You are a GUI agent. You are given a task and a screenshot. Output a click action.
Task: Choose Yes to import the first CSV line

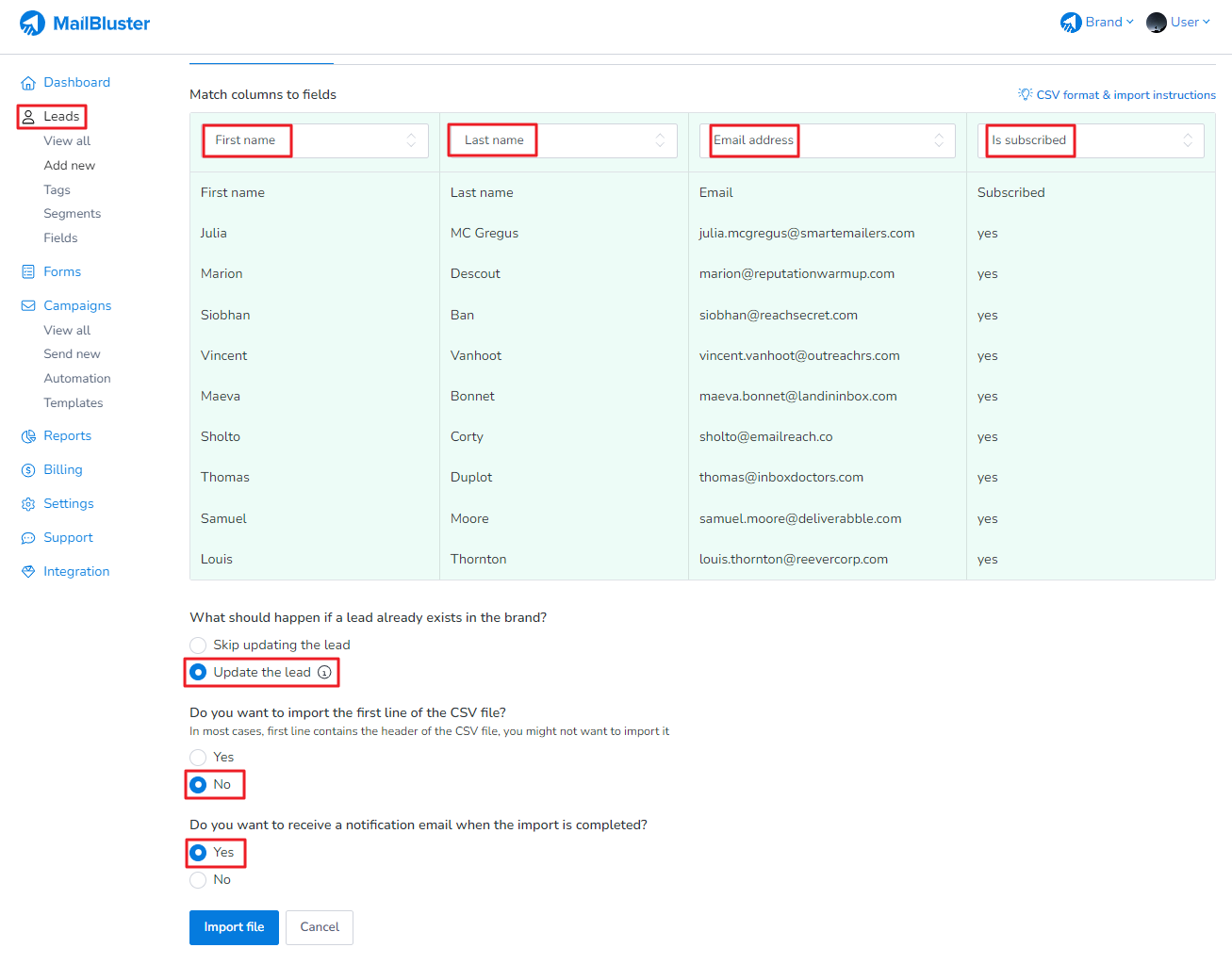point(198,758)
